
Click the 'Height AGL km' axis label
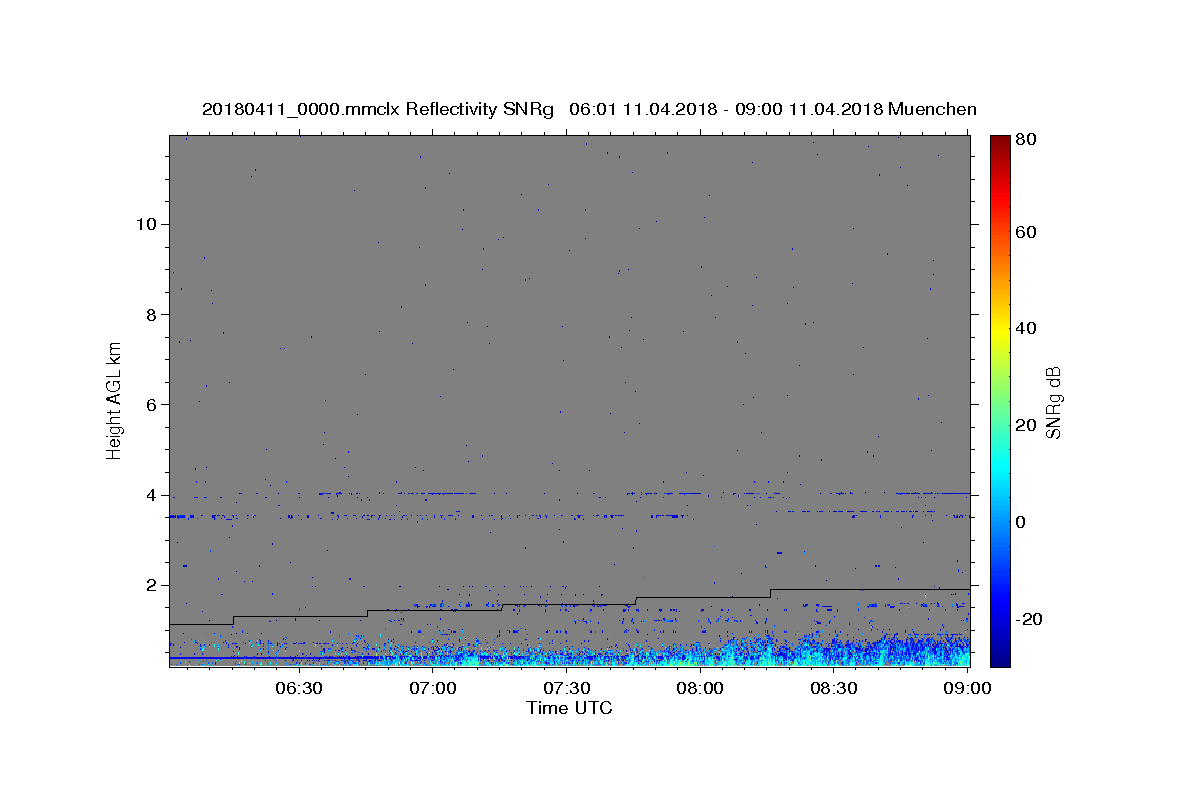pyautogui.click(x=114, y=399)
